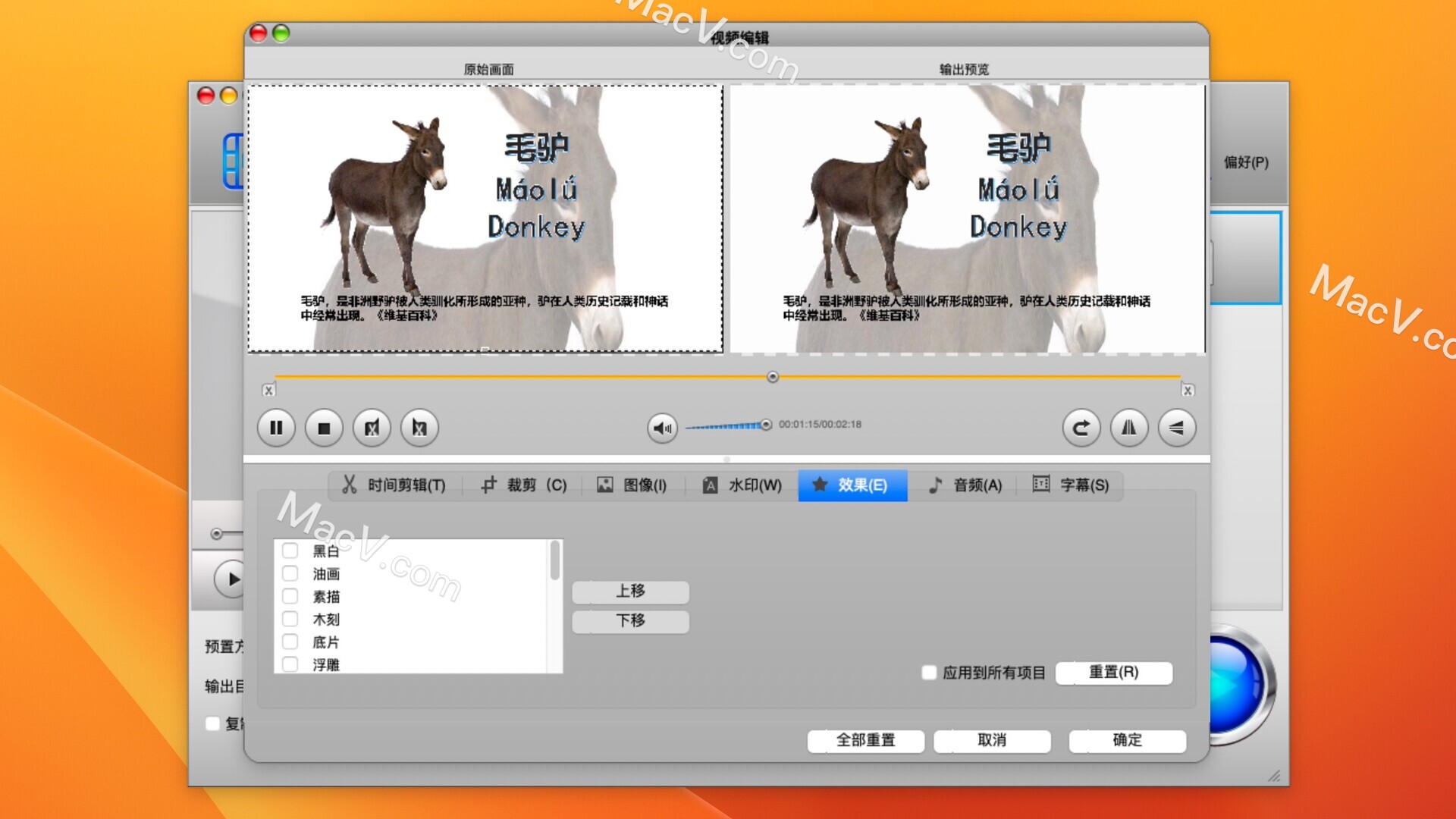The width and height of the screenshot is (1456, 819).
Task: Flip video vertically icon
Action: (x=1177, y=428)
